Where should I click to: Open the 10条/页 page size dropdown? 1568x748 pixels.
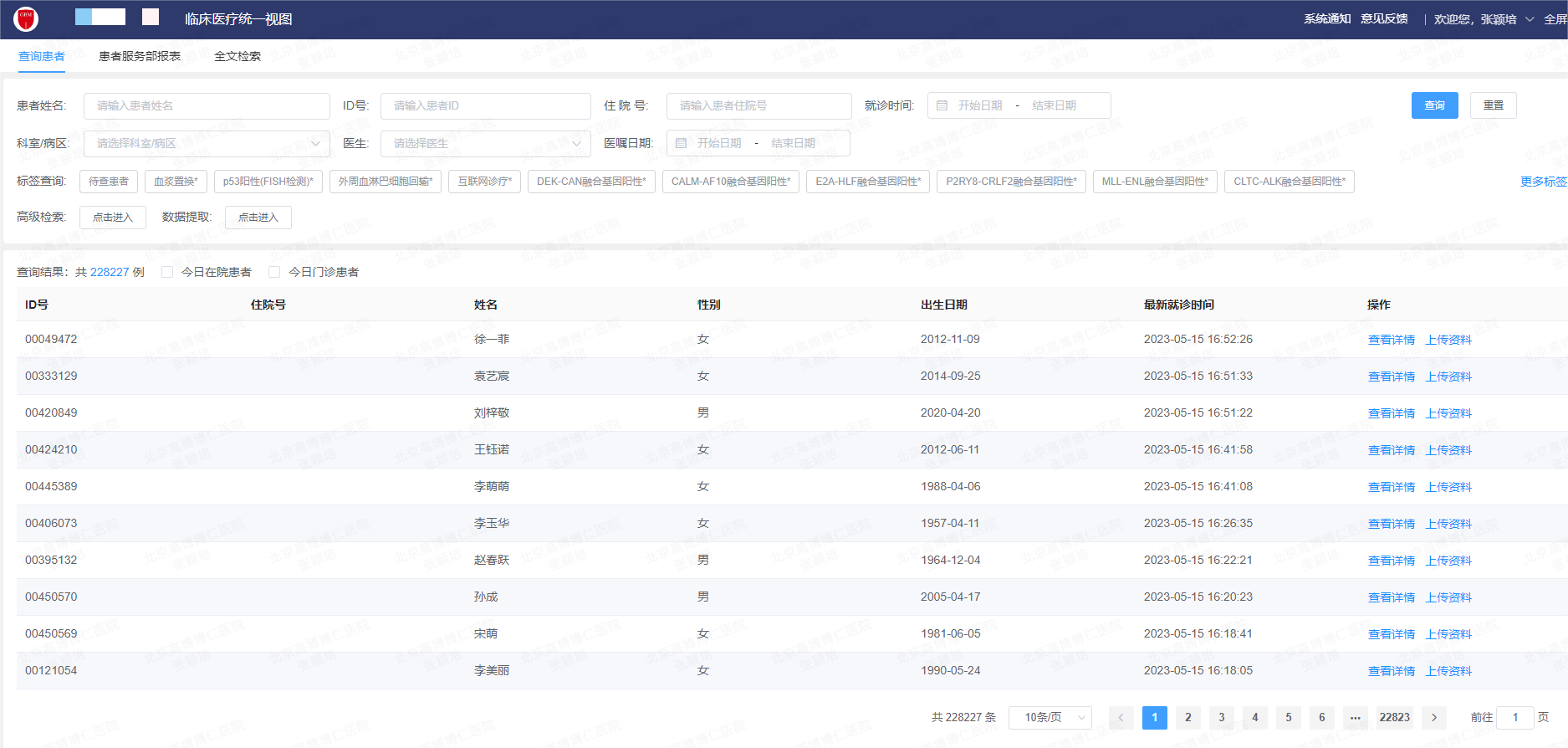coord(1050,717)
